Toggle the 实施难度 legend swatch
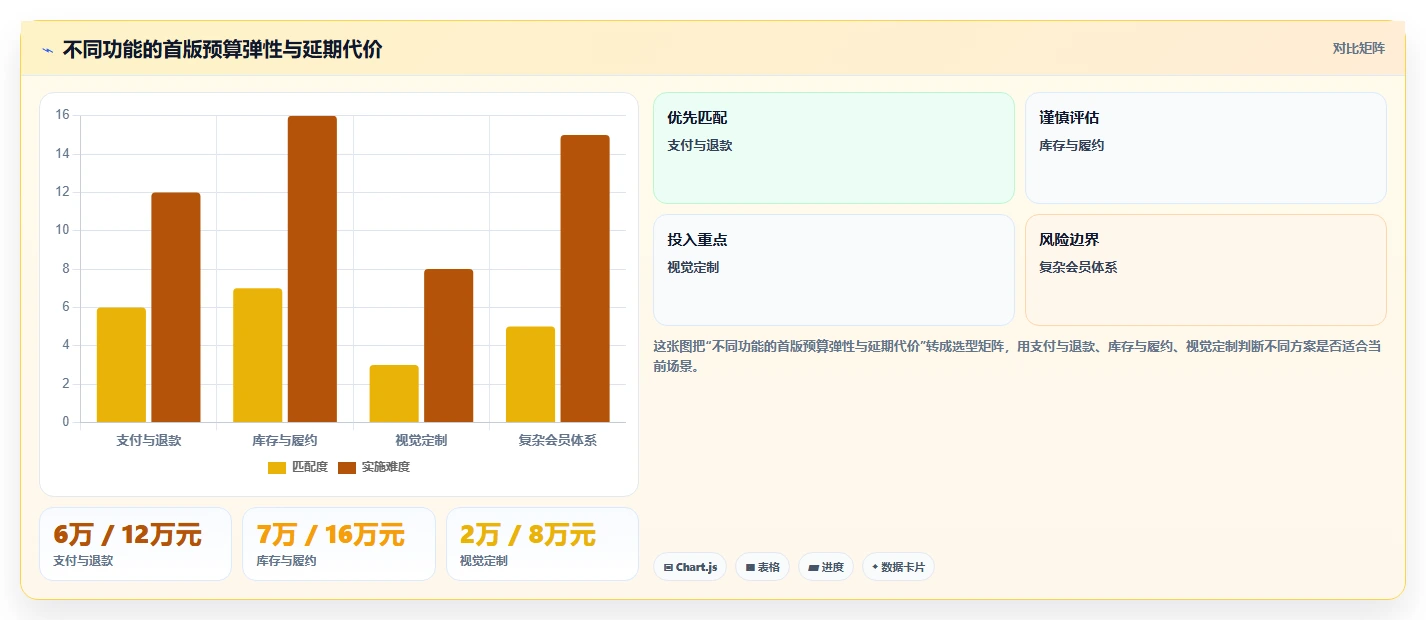Screen dimensions: 1426x620 tap(347, 468)
